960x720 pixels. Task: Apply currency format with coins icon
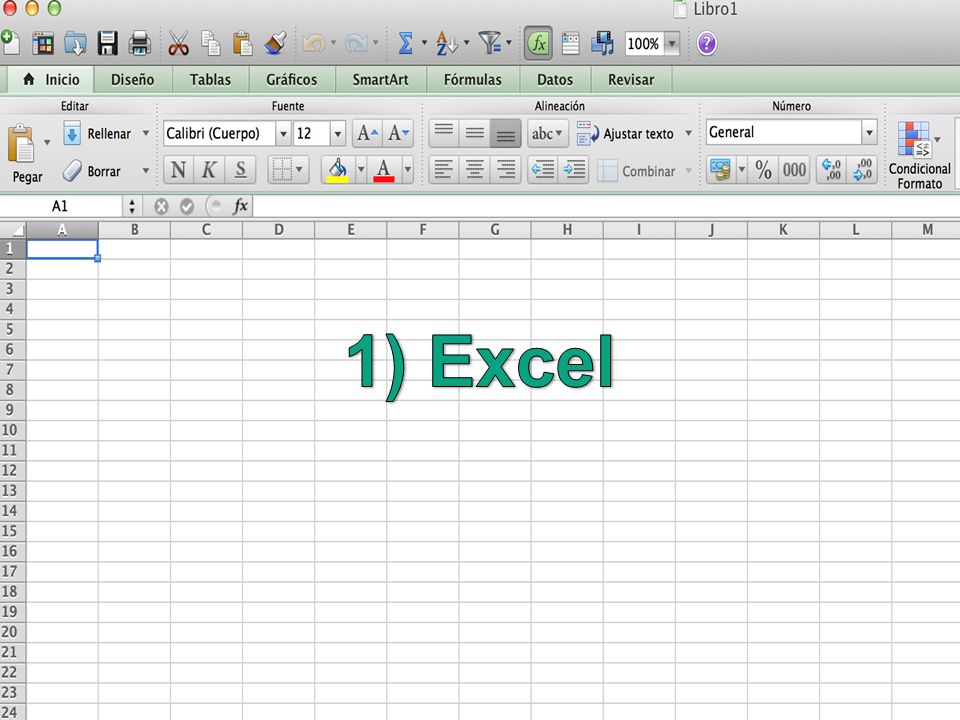721,170
